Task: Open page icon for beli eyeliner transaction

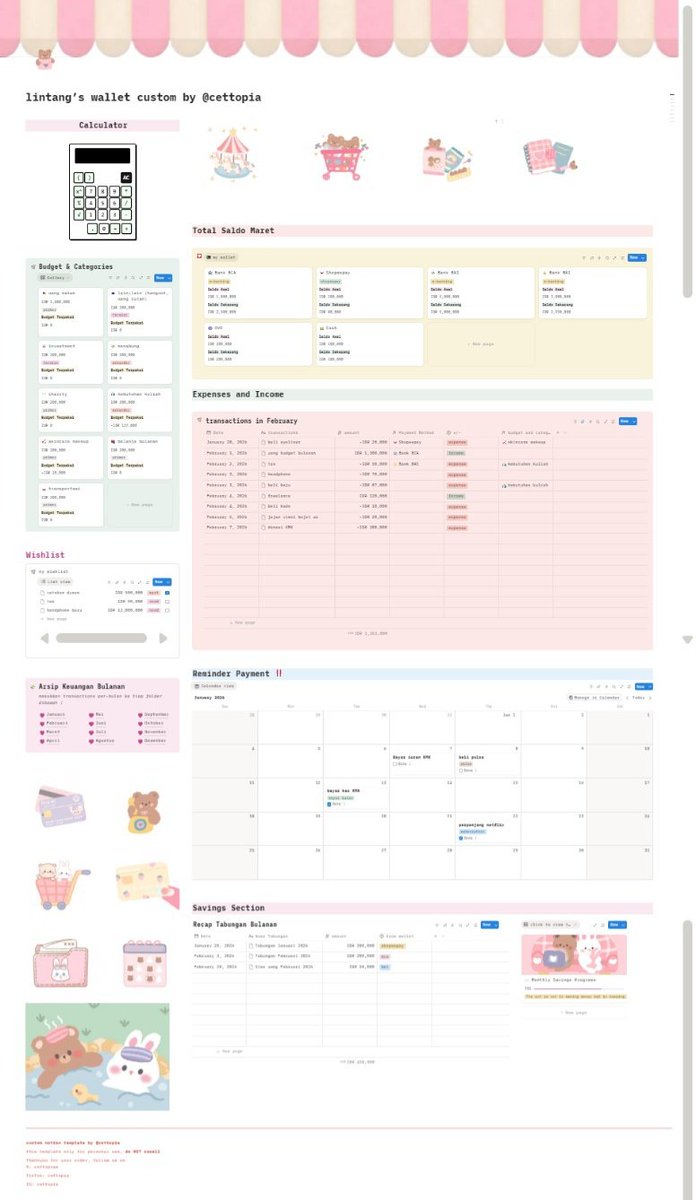Action: [x=263, y=441]
